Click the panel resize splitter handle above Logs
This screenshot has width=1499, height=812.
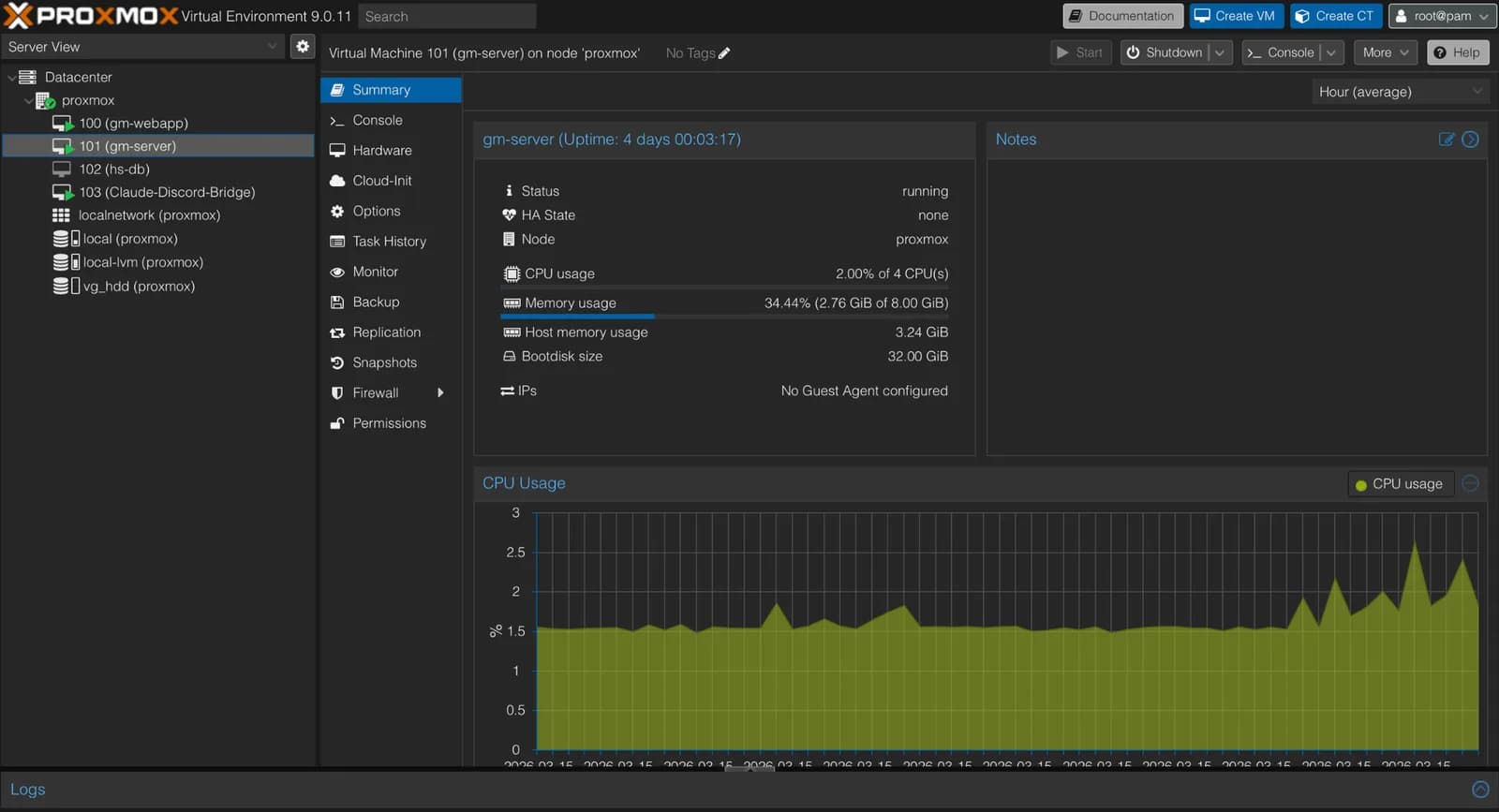(x=749, y=769)
